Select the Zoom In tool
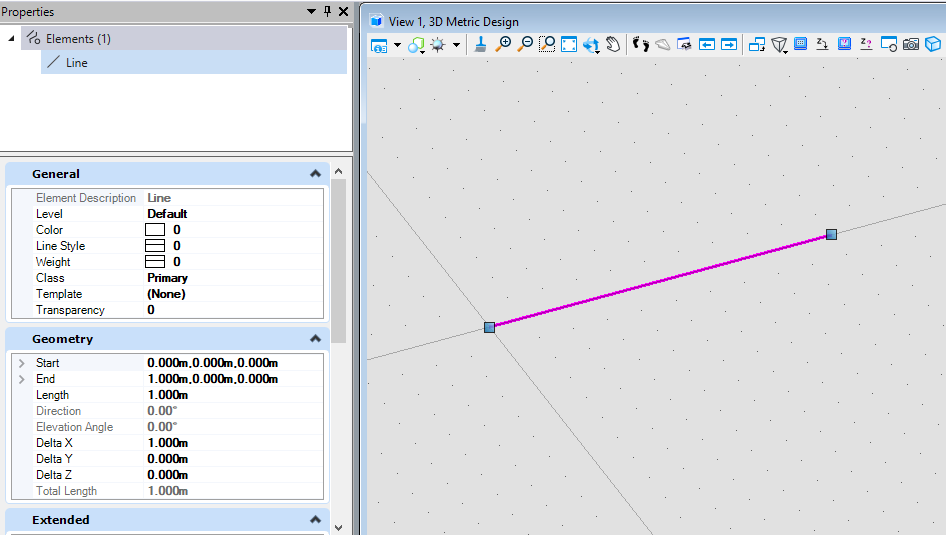Viewport: 946px width, 535px height. [503, 44]
